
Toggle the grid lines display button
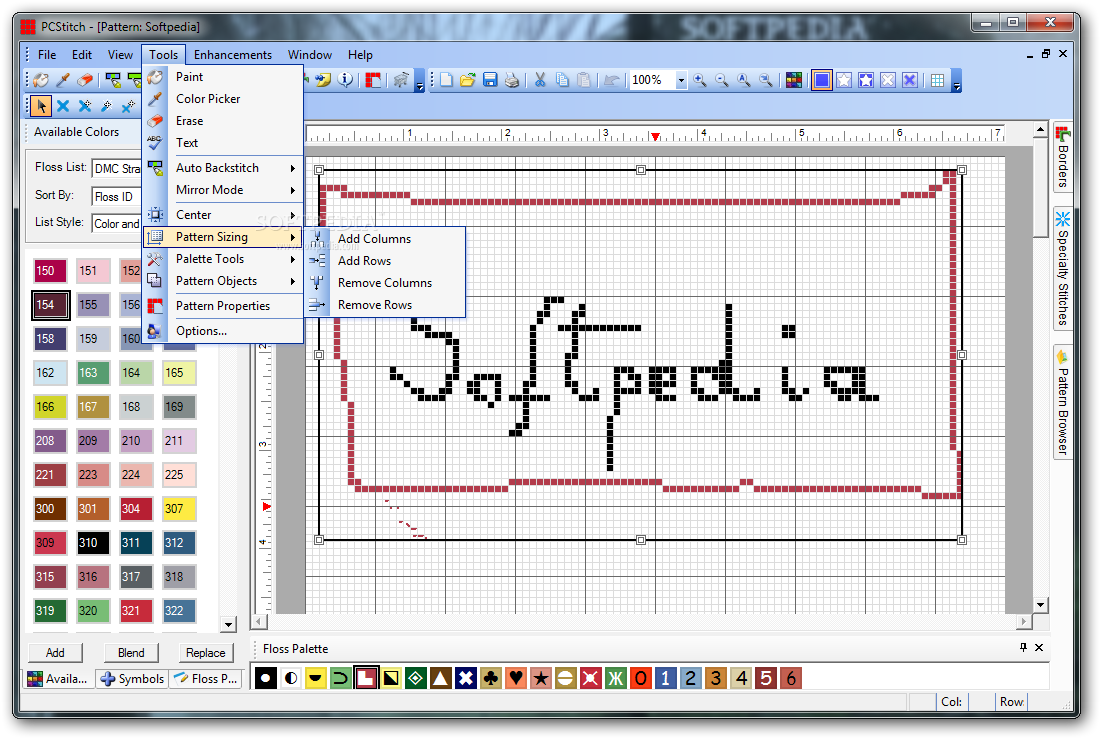coord(937,80)
